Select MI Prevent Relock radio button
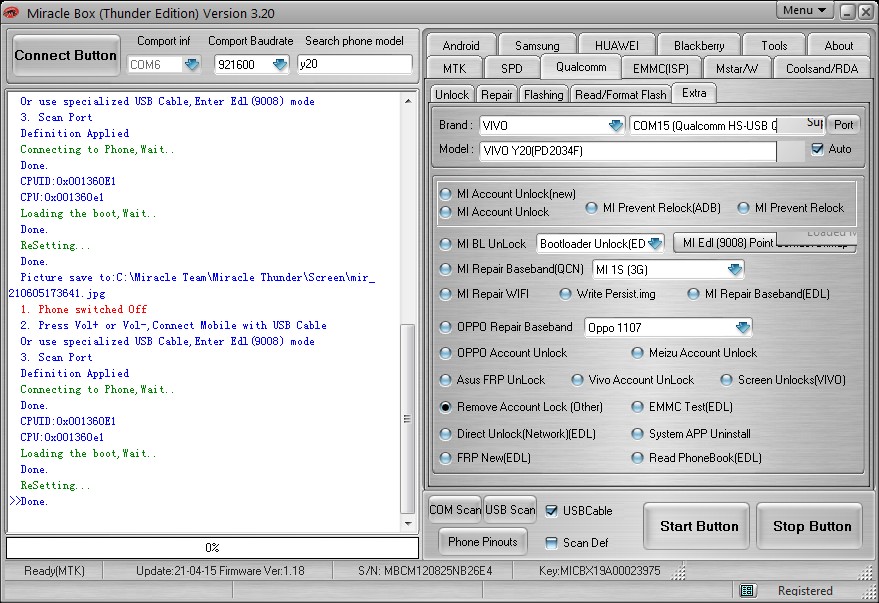879x603 pixels. (x=743, y=208)
